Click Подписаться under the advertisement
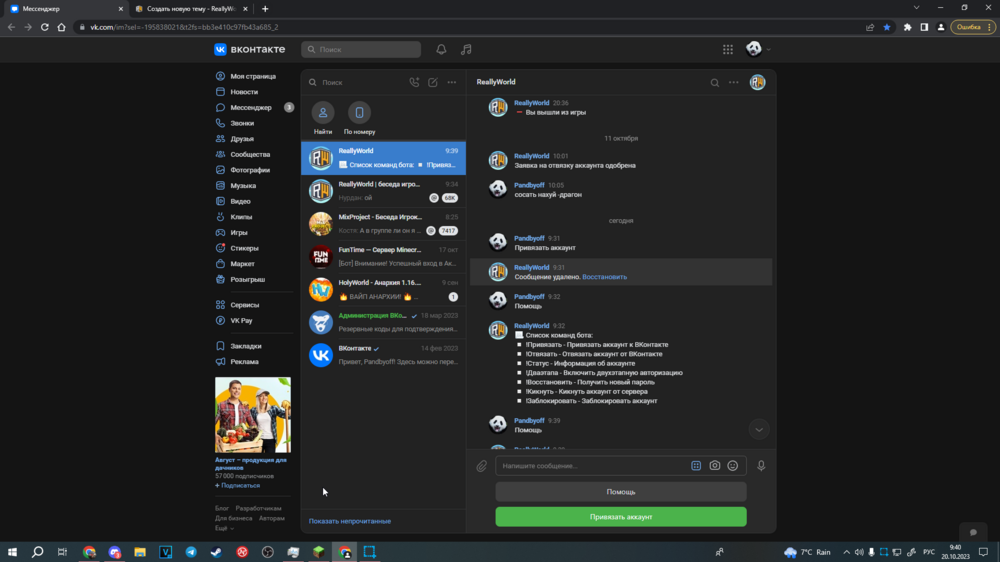Image resolution: width=1000 pixels, height=562 pixels. pyautogui.click(x=237, y=485)
